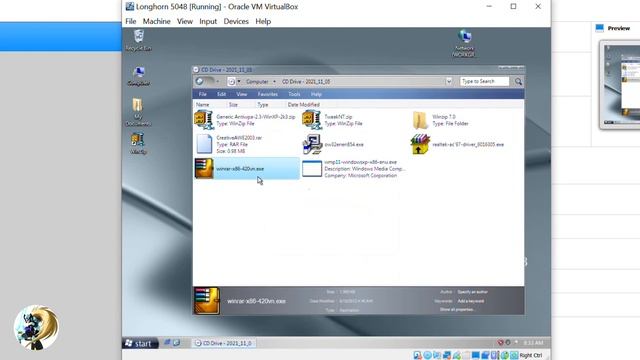Viewport: 640px width, 360px height.
Task: Expand the Computer breadcrumb arrow
Action: pos(274,82)
